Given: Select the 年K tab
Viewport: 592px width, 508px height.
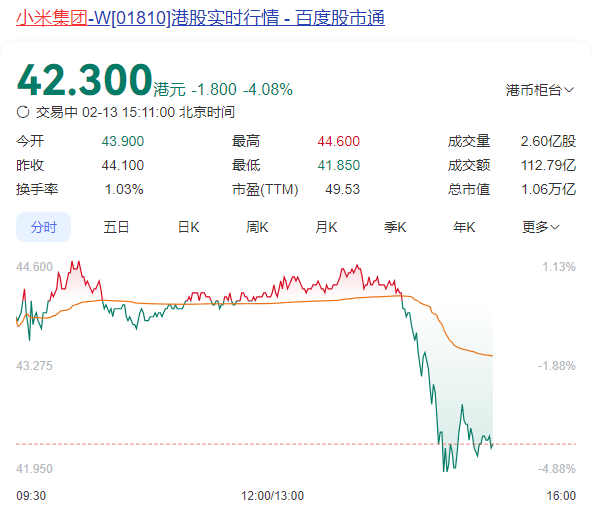Looking at the screenshot, I should pyautogui.click(x=464, y=227).
